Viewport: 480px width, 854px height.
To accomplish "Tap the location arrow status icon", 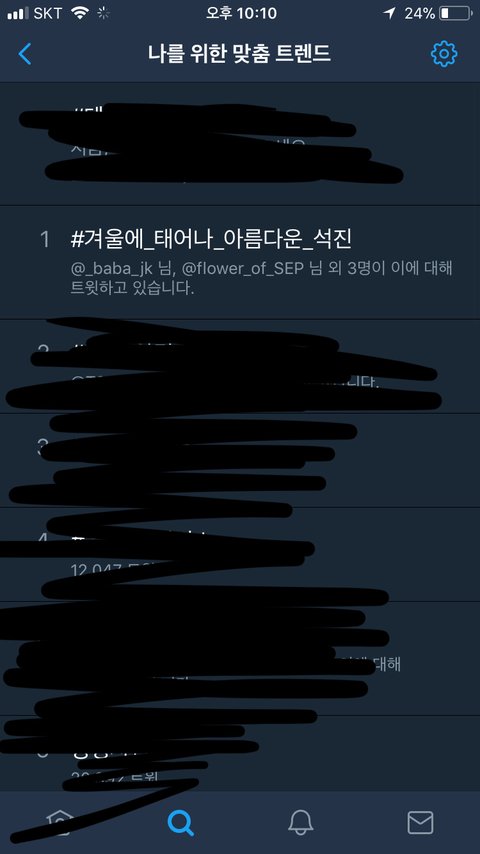I will [389, 14].
